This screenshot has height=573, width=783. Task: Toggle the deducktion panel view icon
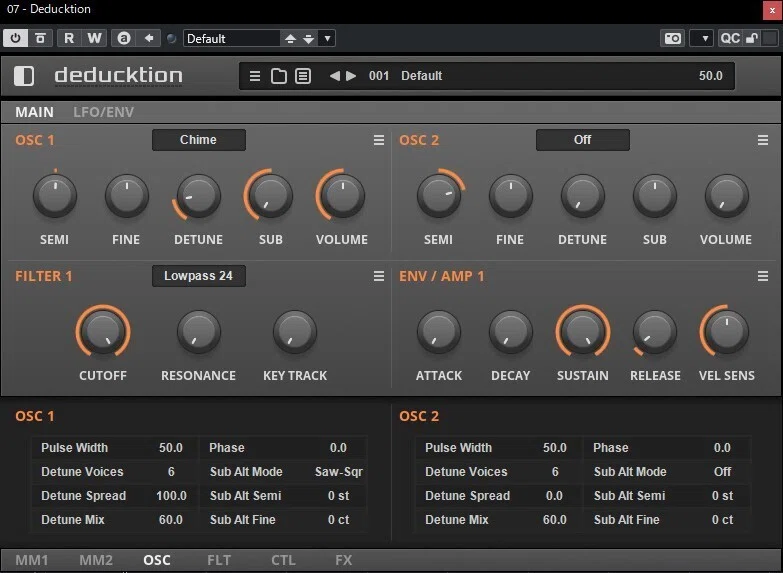coord(24,76)
